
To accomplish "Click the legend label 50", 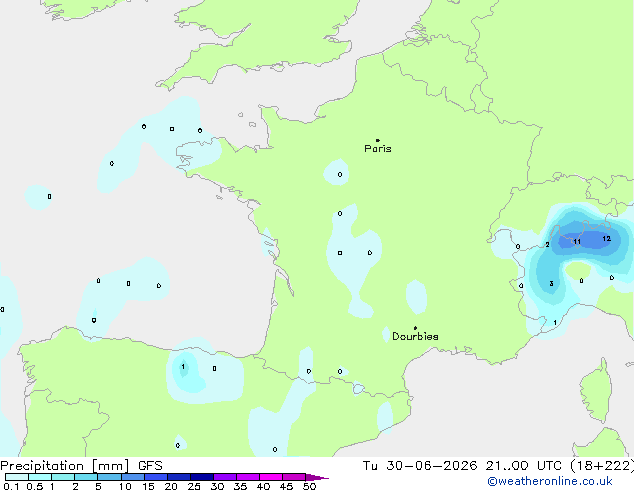I will click(309, 486).
